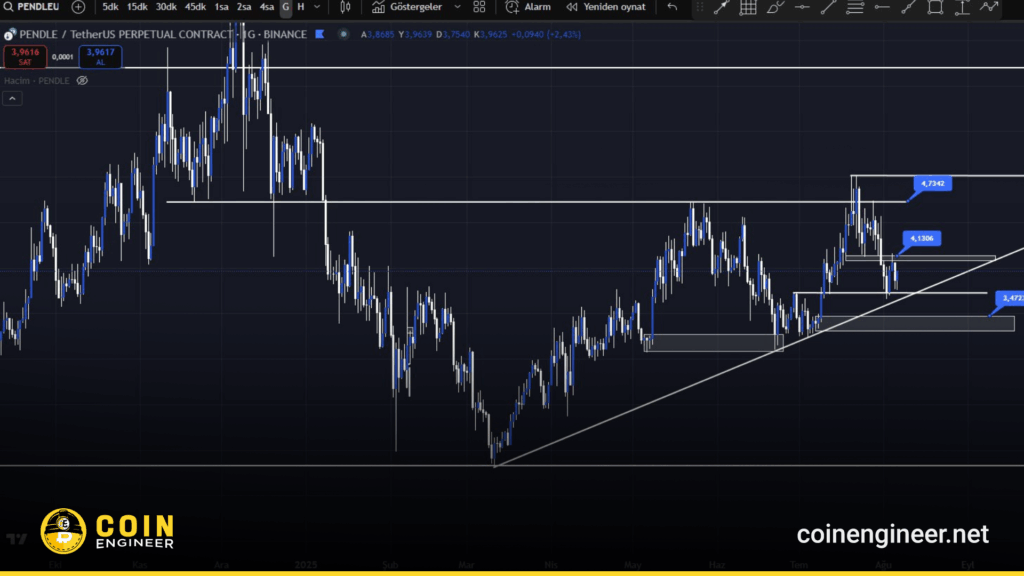Viewport: 1024px width, 576px height.
Task: Add a symbol with the plus icon
Action: (78, 7)
